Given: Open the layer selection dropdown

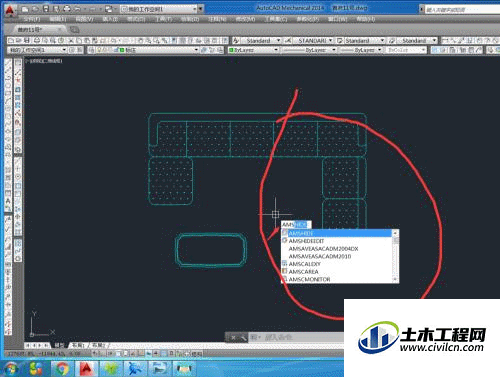Looking at the screenshot, I should point(143,50).
